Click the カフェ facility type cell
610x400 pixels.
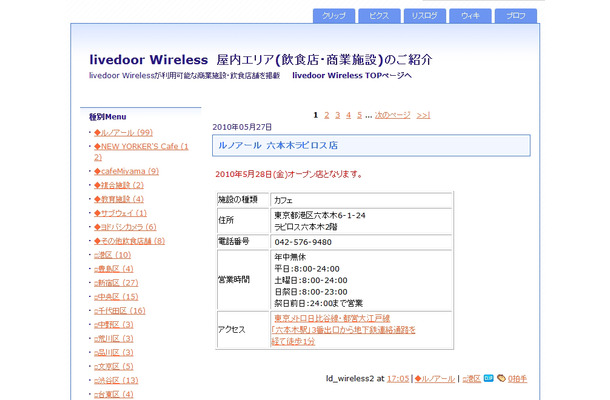coord(361,200)
